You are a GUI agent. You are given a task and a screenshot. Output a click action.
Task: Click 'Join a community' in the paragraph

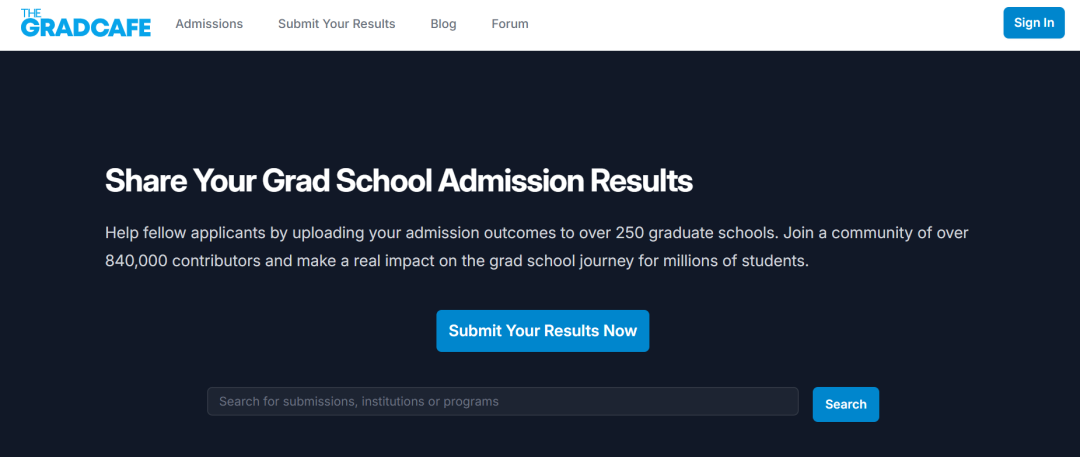tap(843, 233)
